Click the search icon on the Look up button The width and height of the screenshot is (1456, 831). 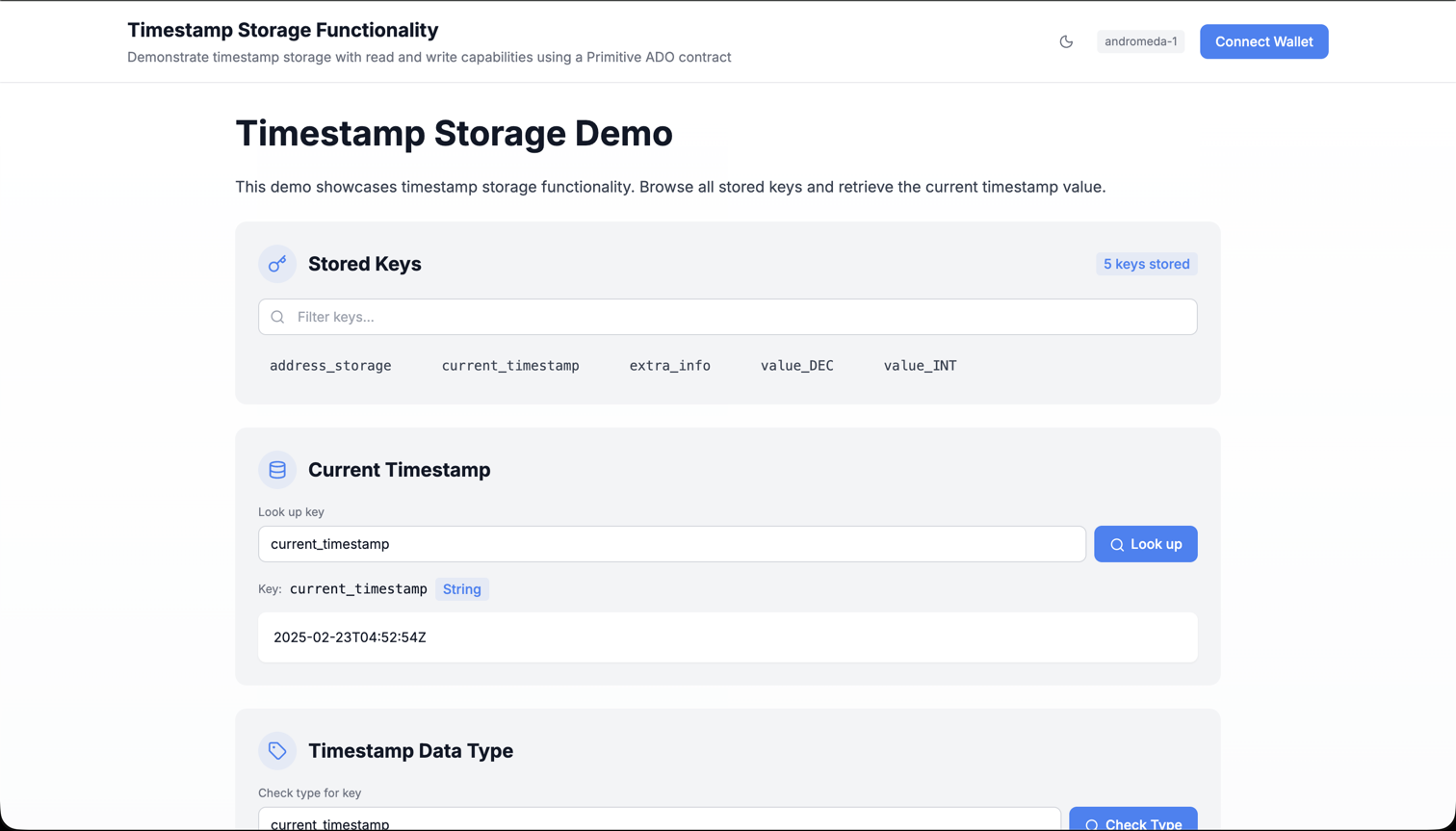pos(1117,544)
